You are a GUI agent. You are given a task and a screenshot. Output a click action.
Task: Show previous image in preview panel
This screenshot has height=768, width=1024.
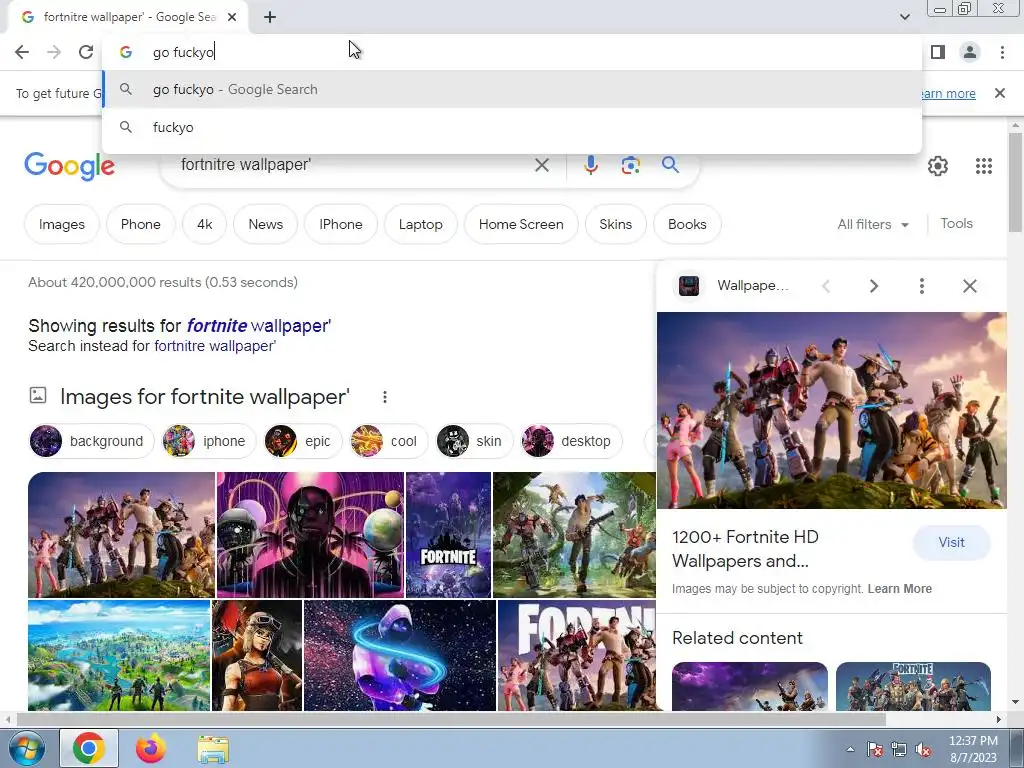(825, 285)
